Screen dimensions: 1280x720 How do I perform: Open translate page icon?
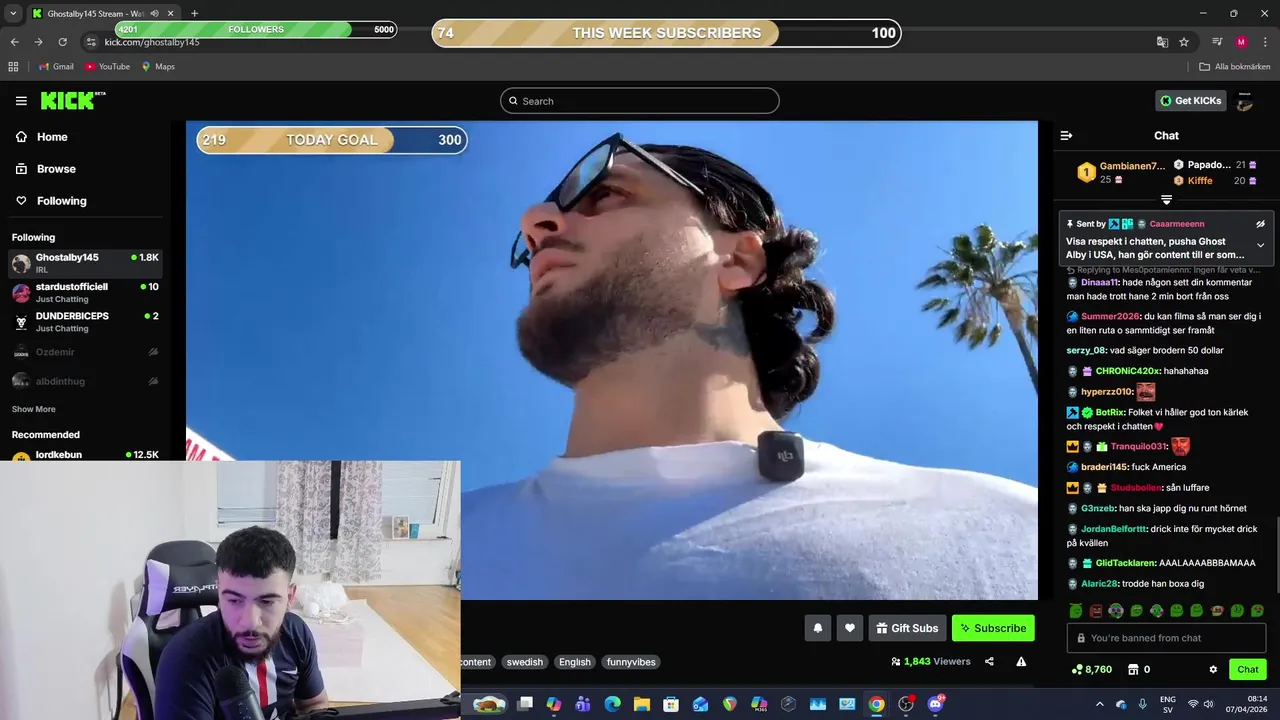(x=1162, y=42)
